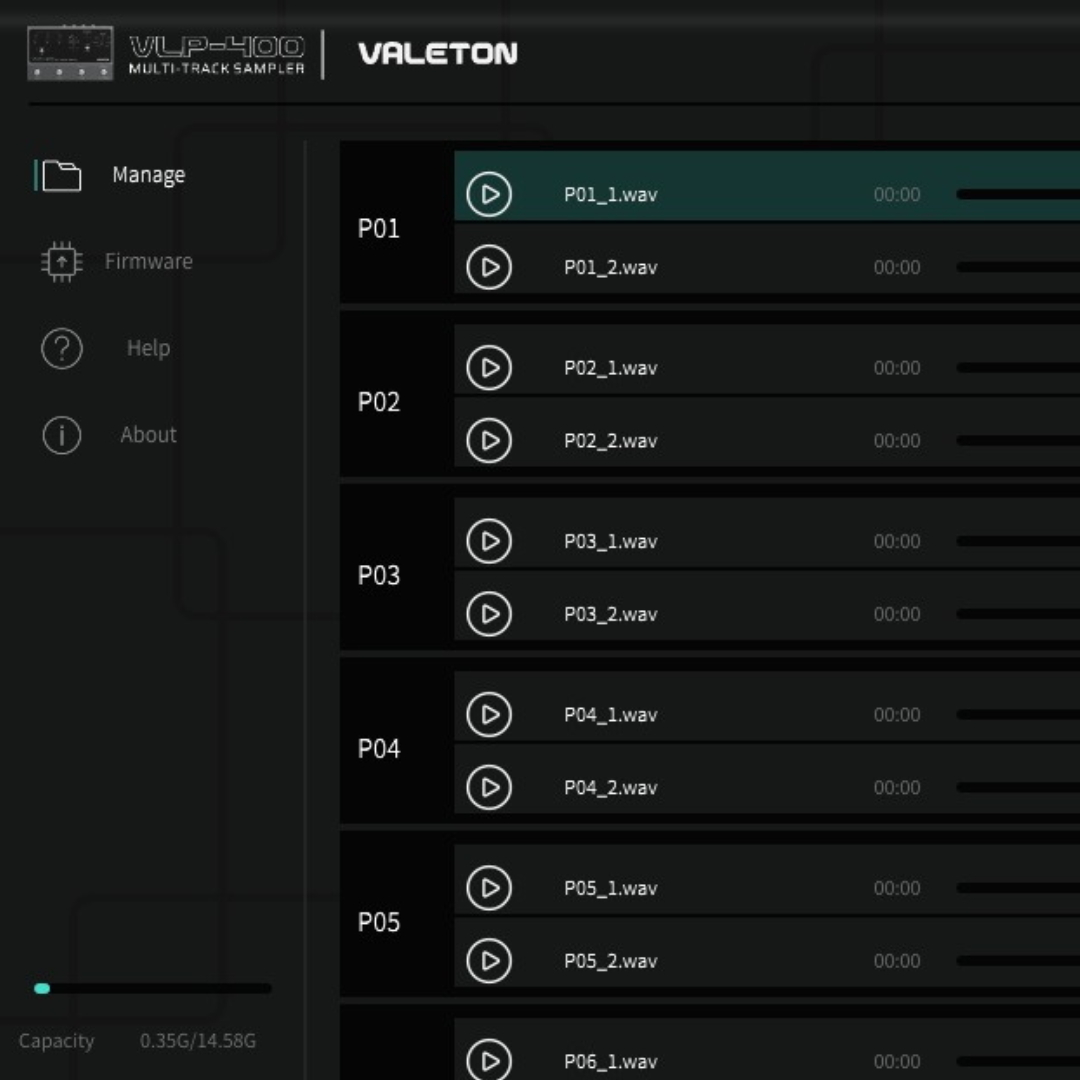The height and width of the screenshot is (1080, 1080).
Task: Preview the P05_2.wav file
Action: (489, 961)
